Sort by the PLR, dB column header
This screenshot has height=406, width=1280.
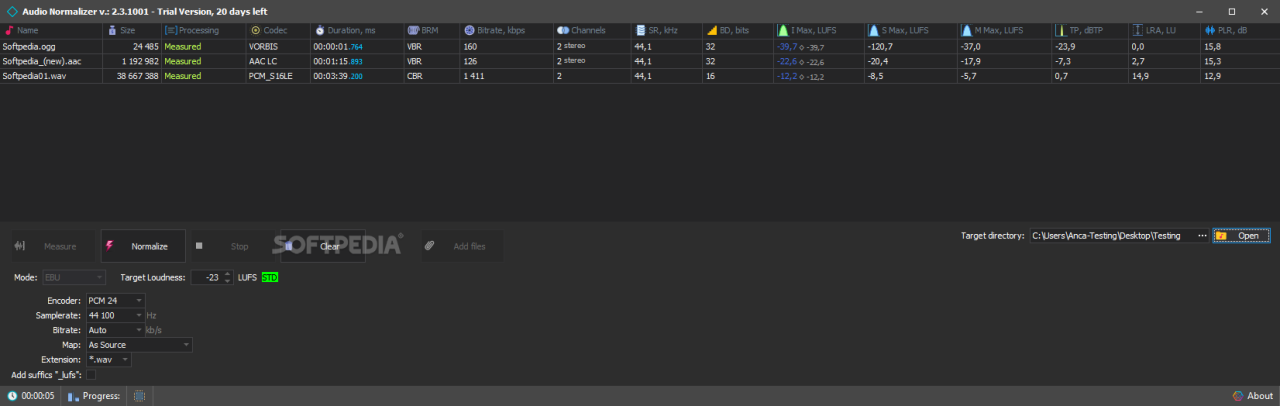coord(1240,31)
